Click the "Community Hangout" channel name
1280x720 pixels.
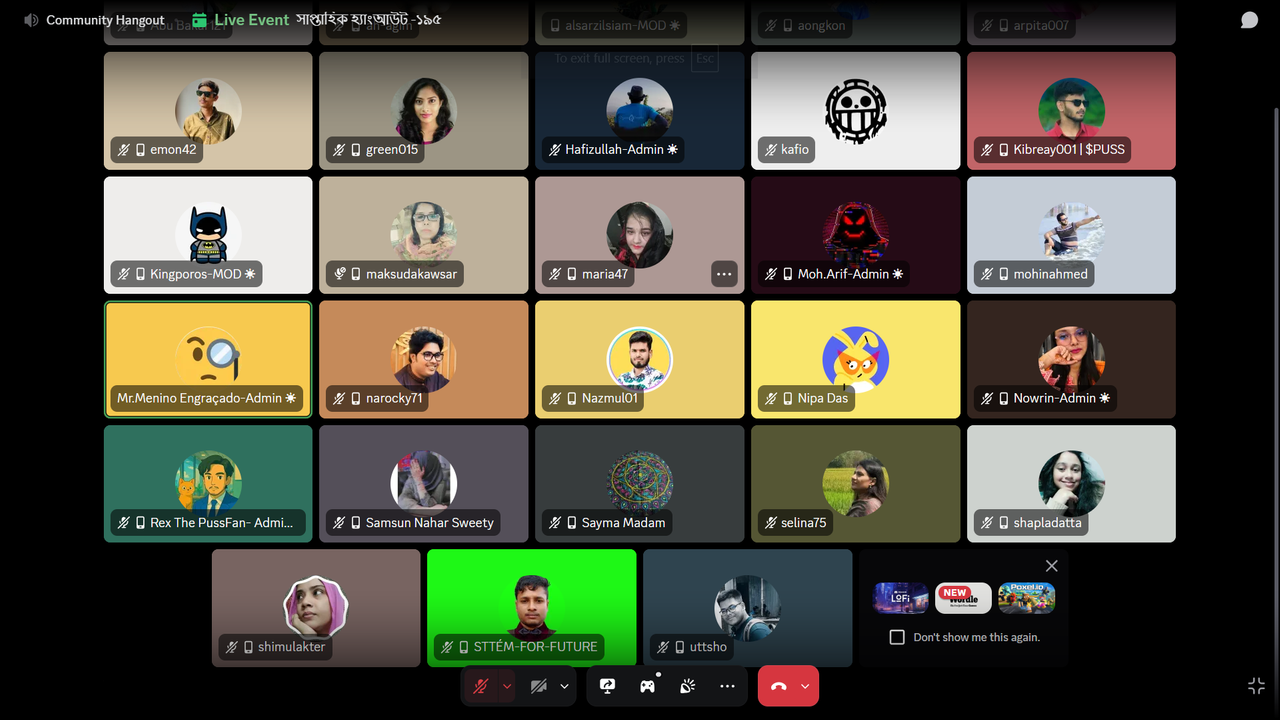[105, 20]
